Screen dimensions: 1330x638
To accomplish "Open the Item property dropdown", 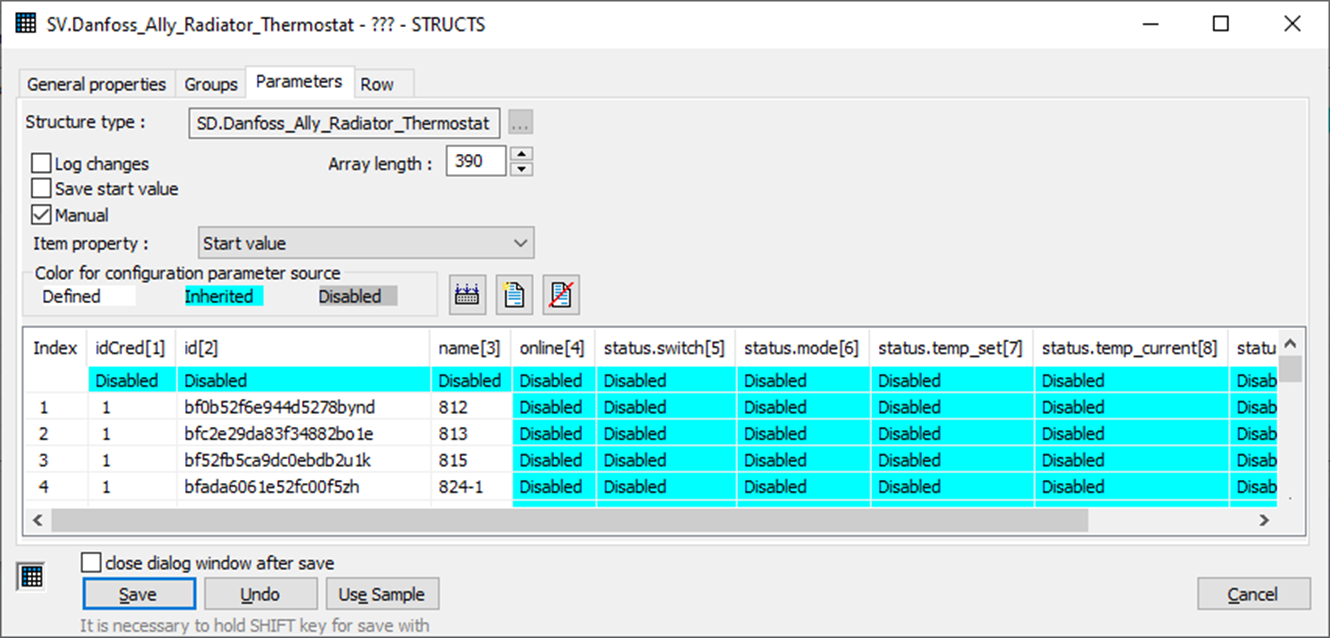I will 366,243.
